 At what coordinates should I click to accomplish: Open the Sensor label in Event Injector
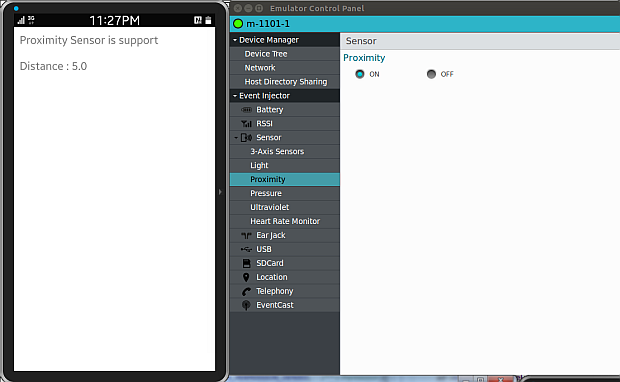tap(268, 137)
